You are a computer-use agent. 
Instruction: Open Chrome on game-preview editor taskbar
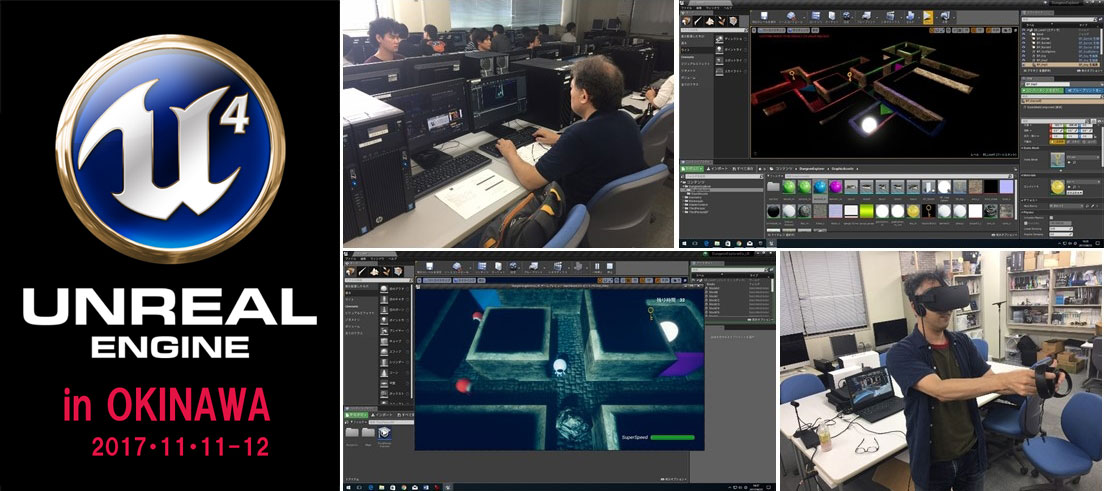click(x=403, y=487)
